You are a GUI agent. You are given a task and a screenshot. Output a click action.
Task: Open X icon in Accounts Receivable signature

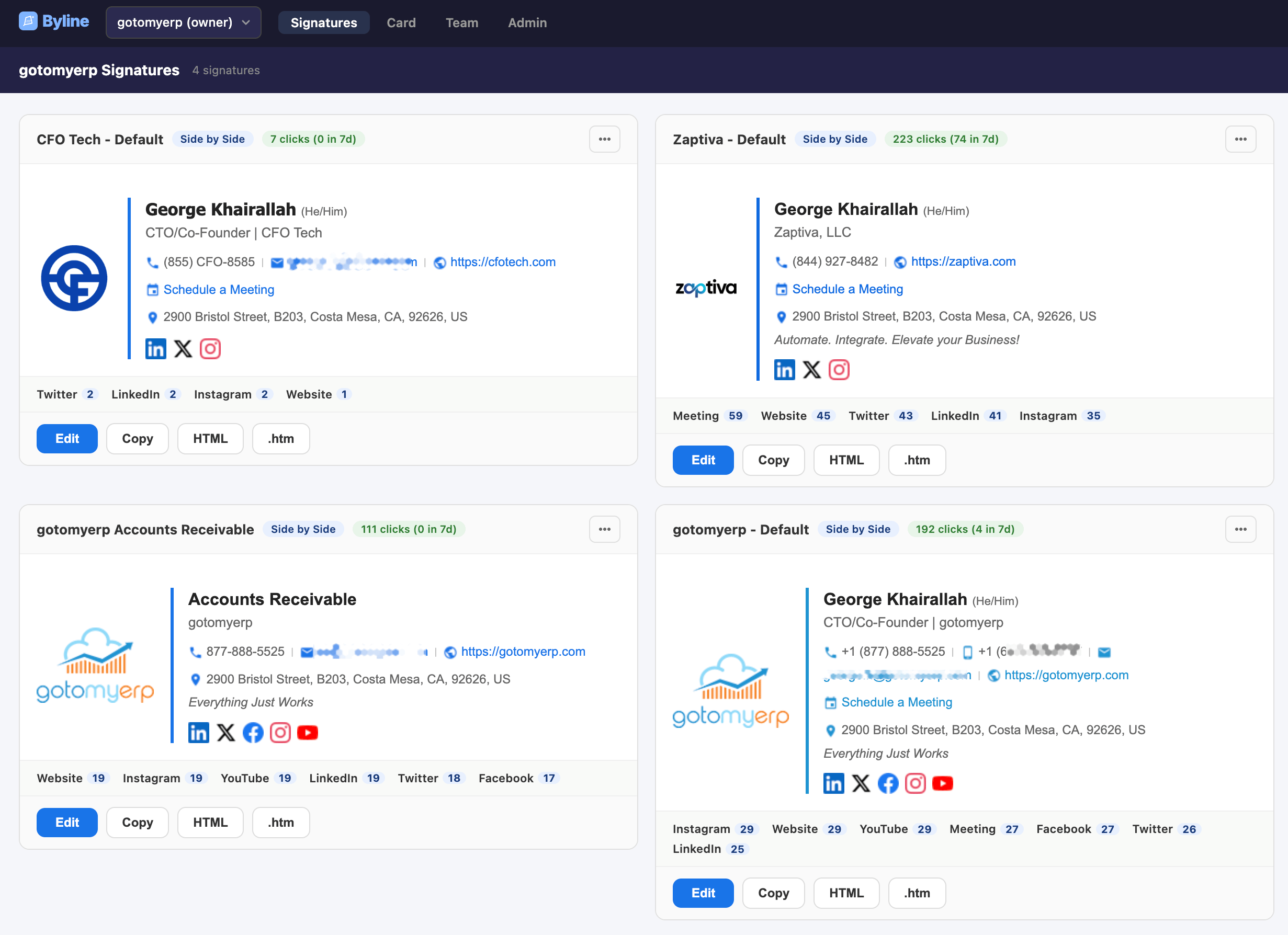[226, 733]
